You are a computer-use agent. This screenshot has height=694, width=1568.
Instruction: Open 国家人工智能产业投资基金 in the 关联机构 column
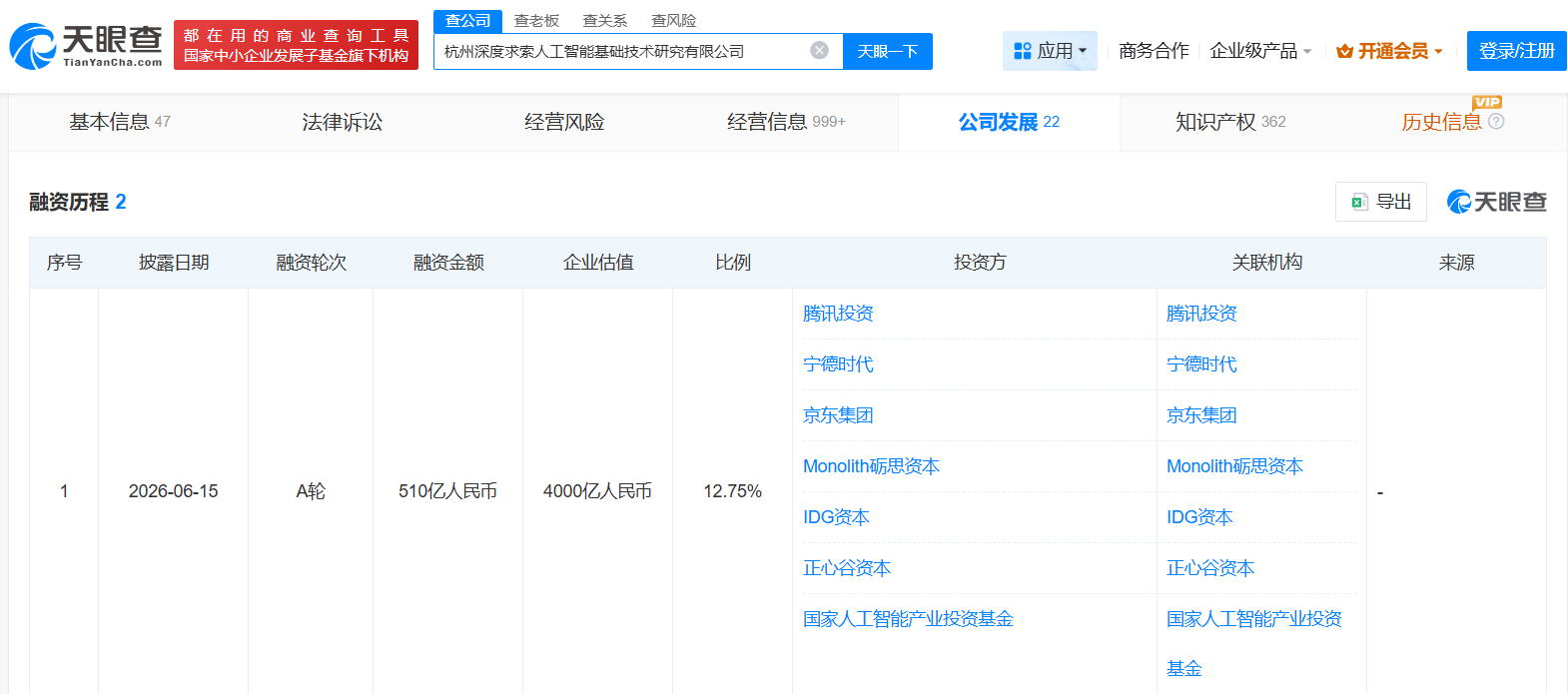(x=1254, y=643)
